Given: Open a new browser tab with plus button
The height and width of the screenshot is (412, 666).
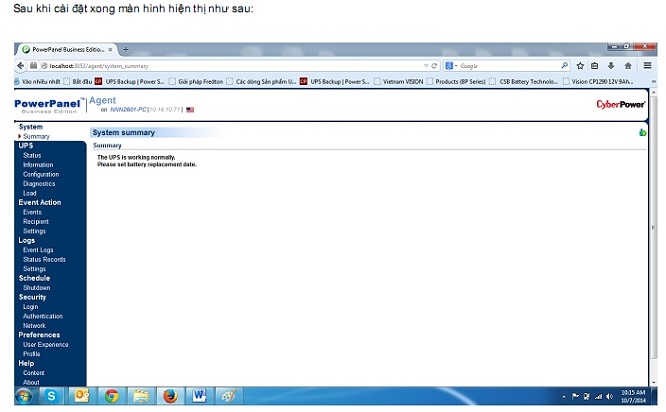Looking at the screenshot, I should click(126, 49).
